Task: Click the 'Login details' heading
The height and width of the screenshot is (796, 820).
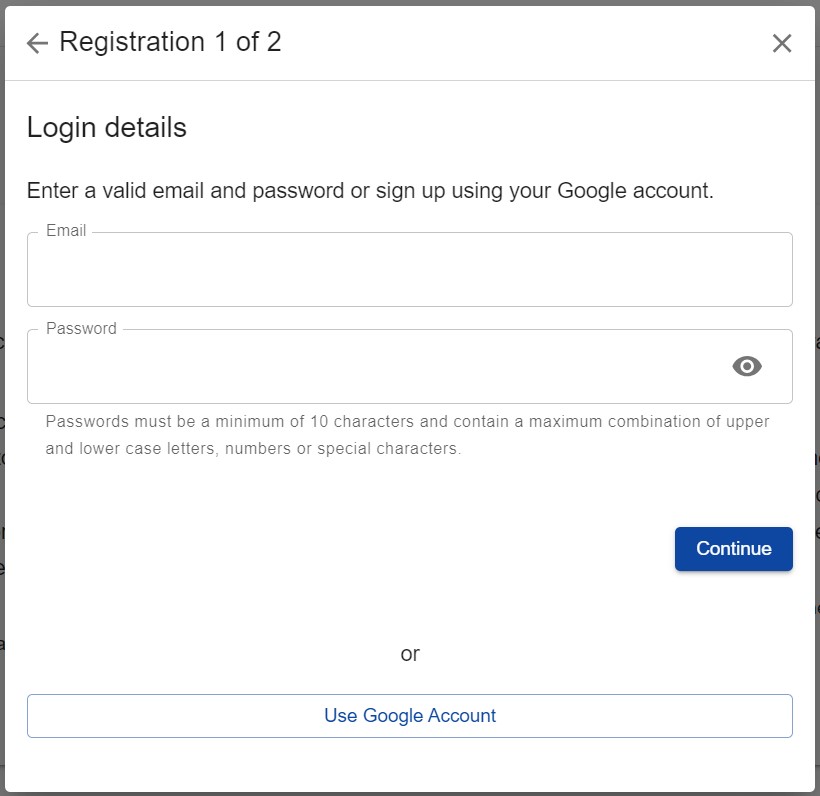Action: pos(107,128)
